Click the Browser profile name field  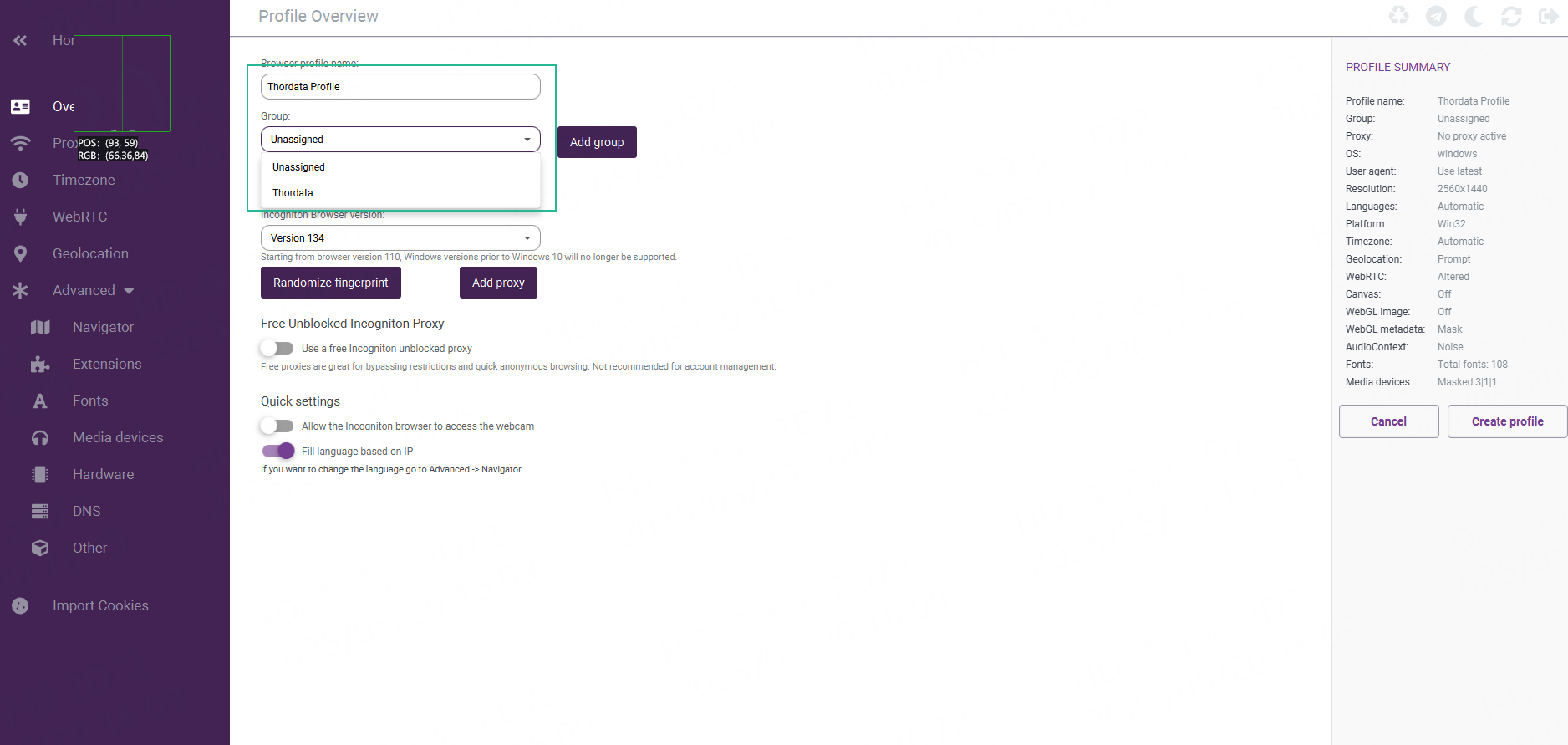click(400, 87)
